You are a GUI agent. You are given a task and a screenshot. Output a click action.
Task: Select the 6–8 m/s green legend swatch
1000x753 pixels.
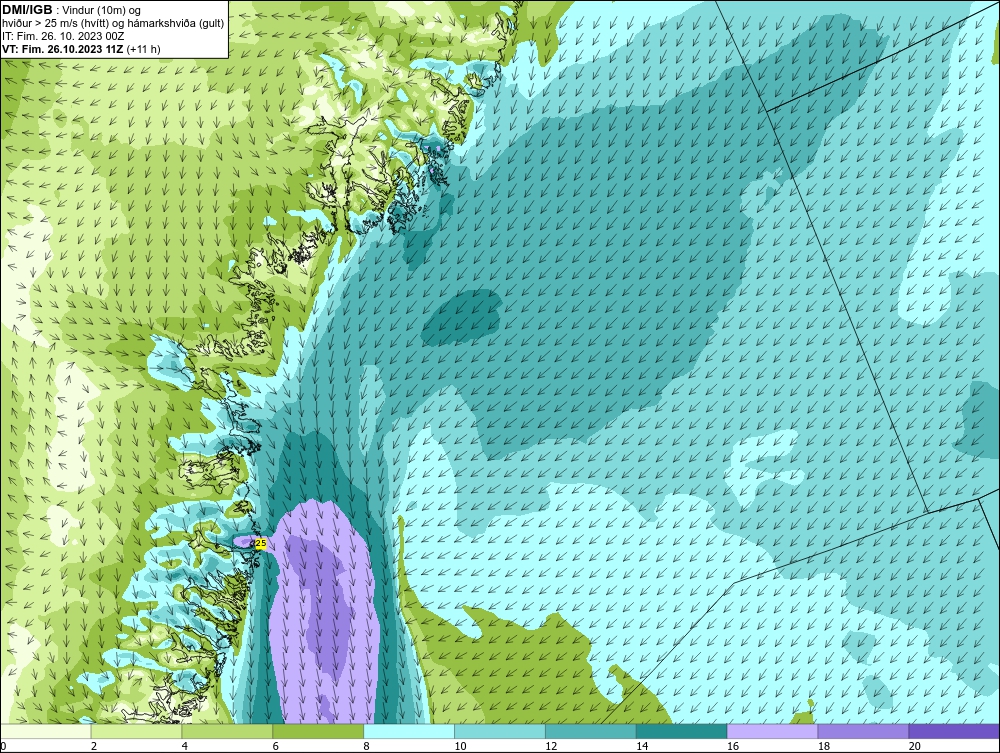coord(318,731)
